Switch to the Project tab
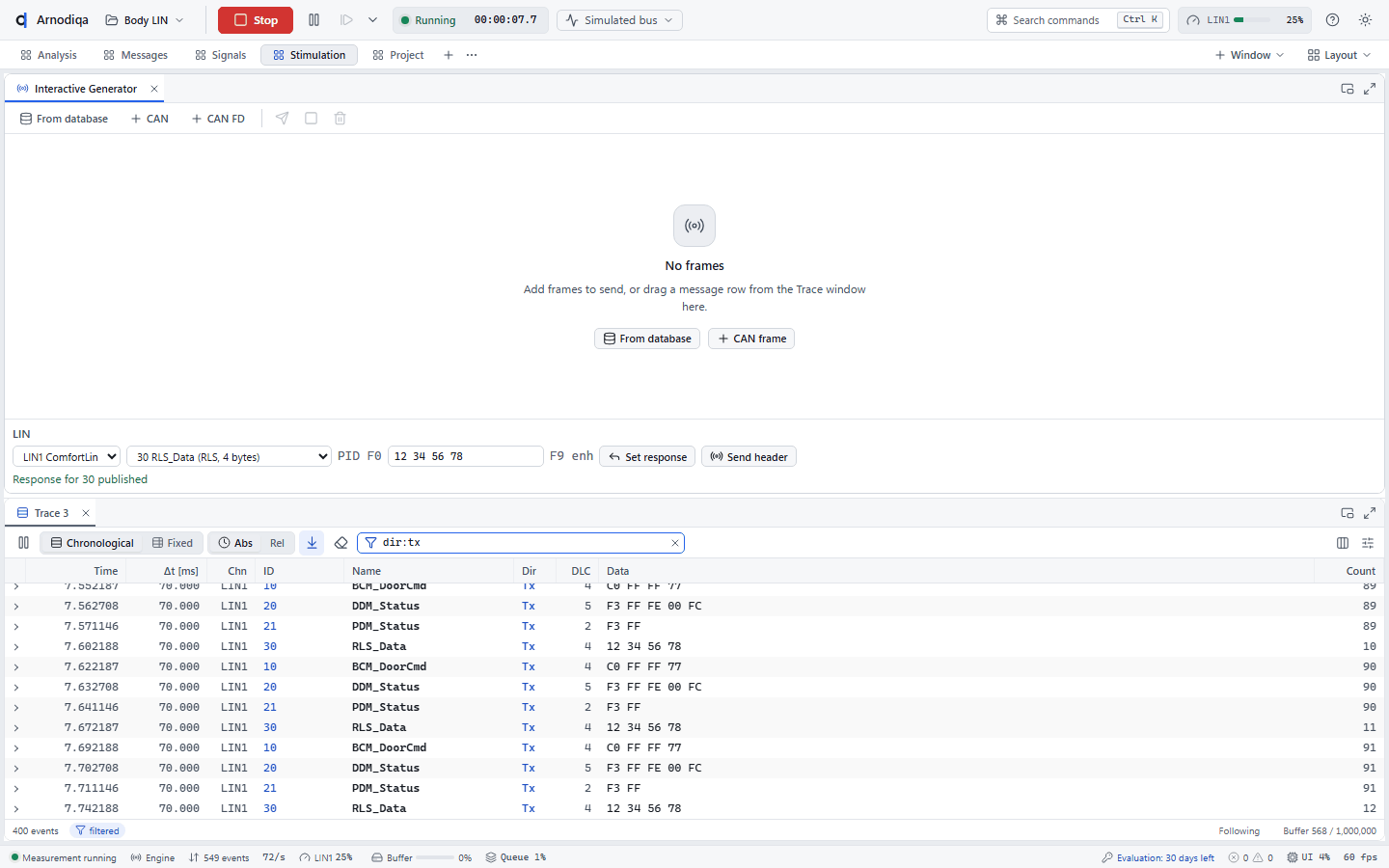 [x=398, y=55]
